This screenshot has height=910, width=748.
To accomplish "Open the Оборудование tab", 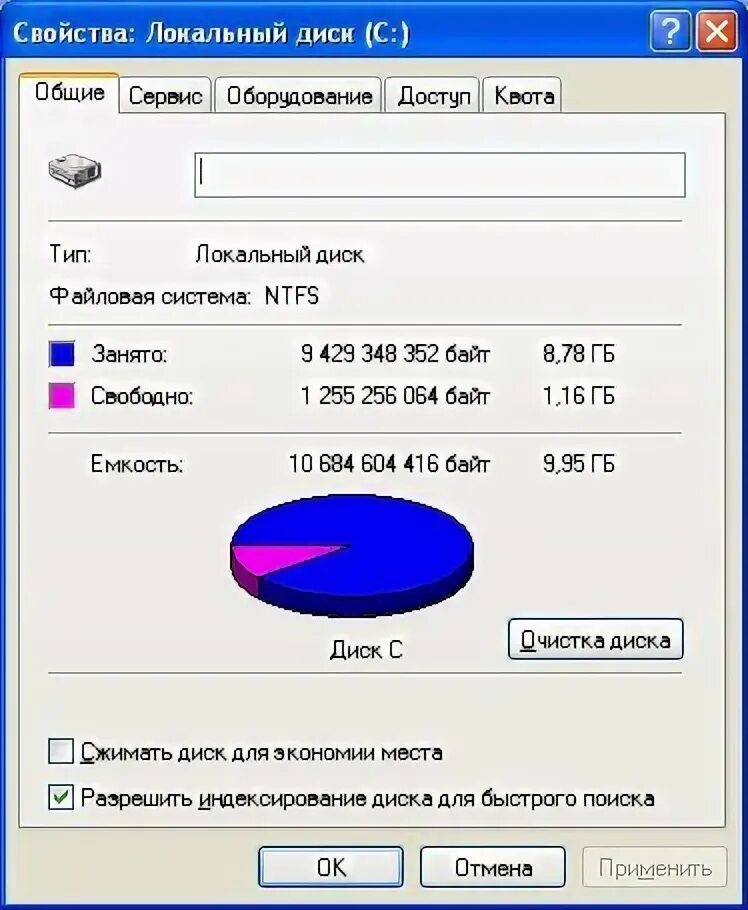I will [299, 95].
